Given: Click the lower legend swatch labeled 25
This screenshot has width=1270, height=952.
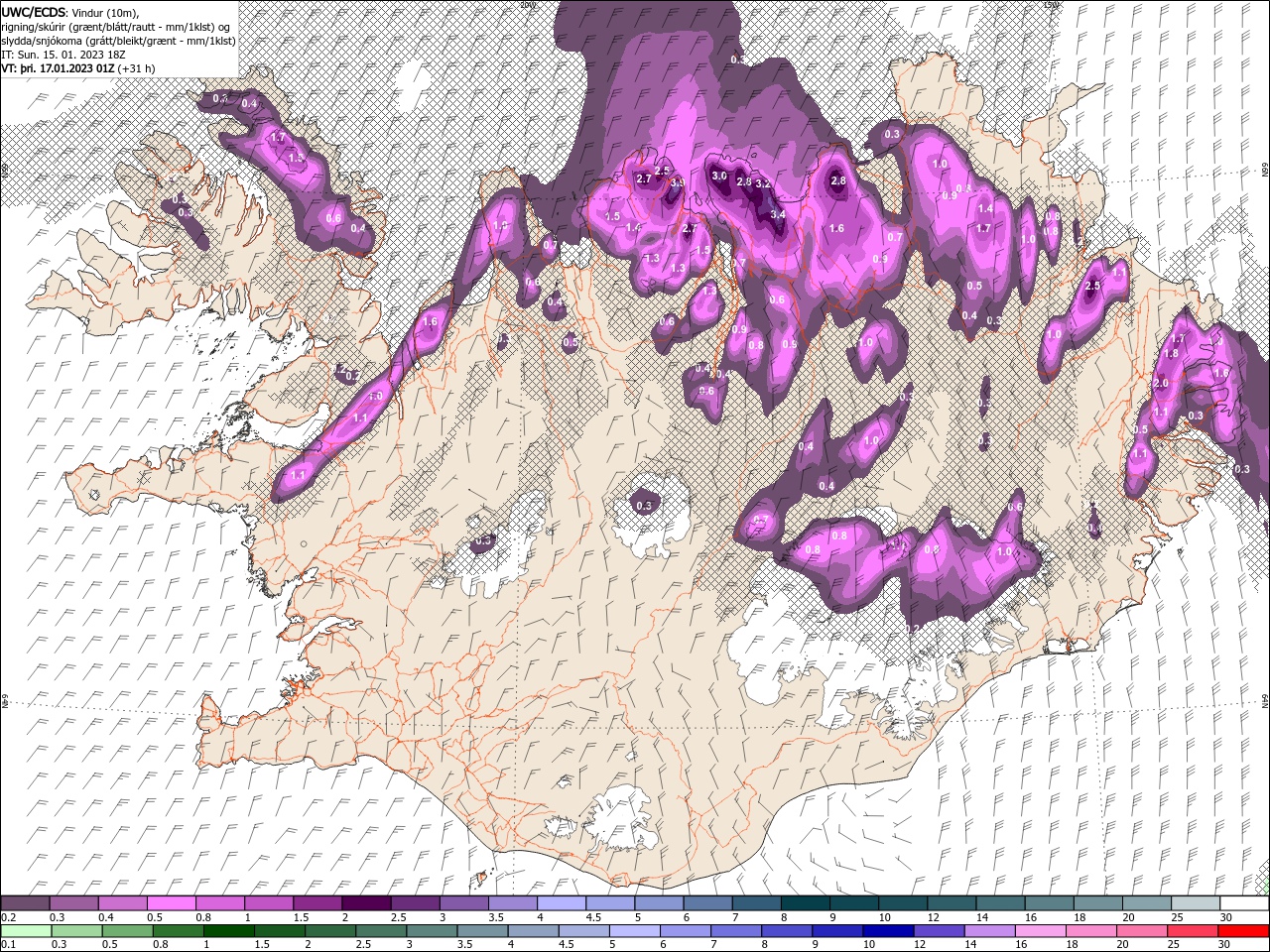Looking at the screenshot, I should pos(1192,931).
